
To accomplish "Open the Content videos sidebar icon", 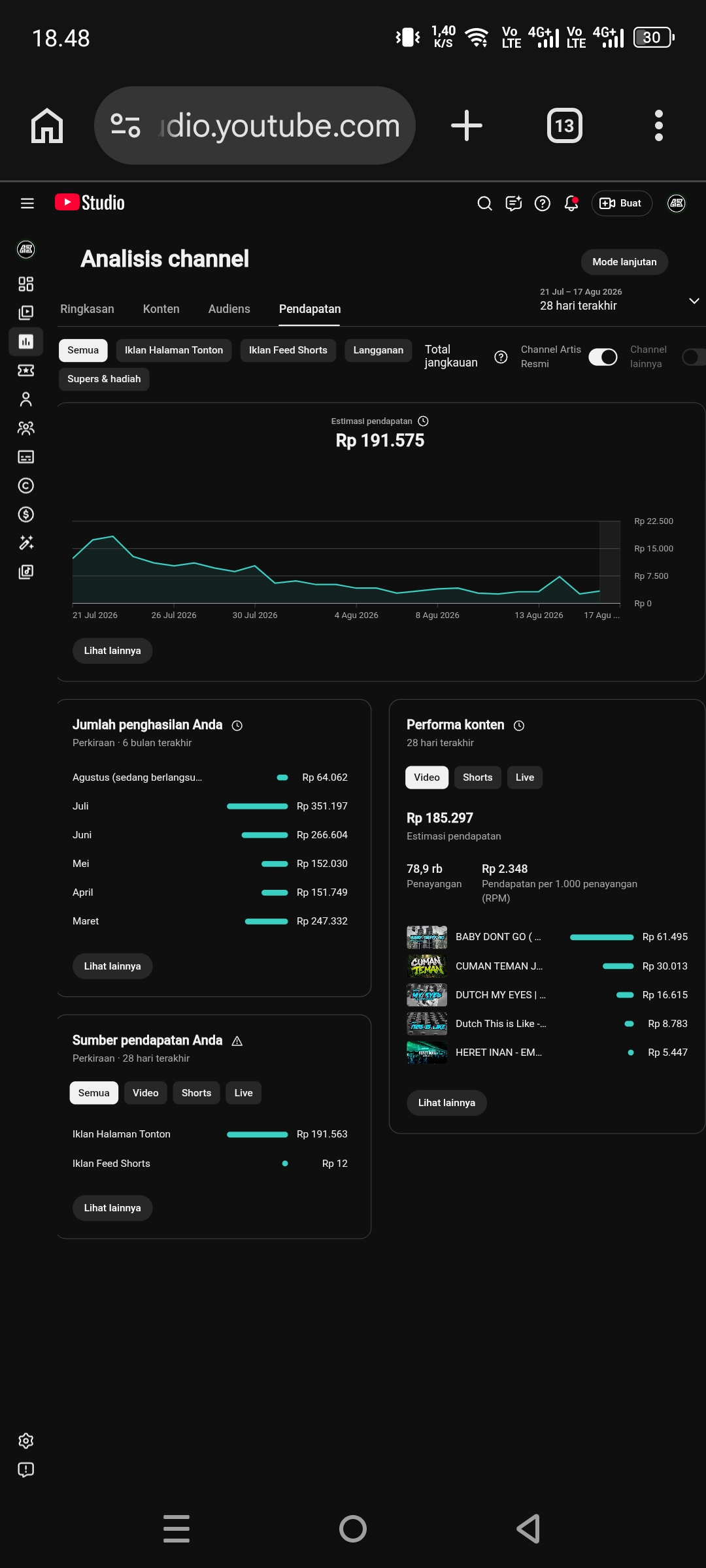I will (x=25, y=312).
